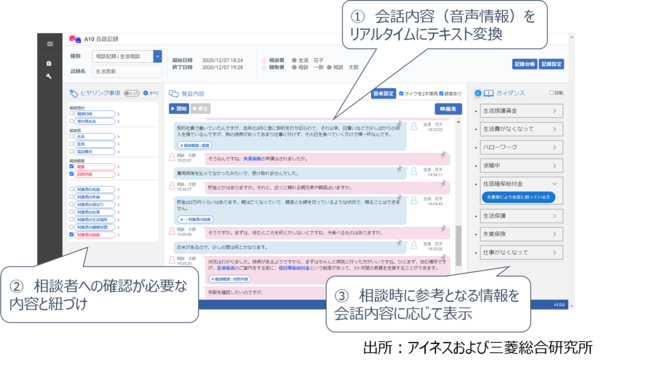Click the blue check すべて icon

pyautogui.click(x=146, y=93)
